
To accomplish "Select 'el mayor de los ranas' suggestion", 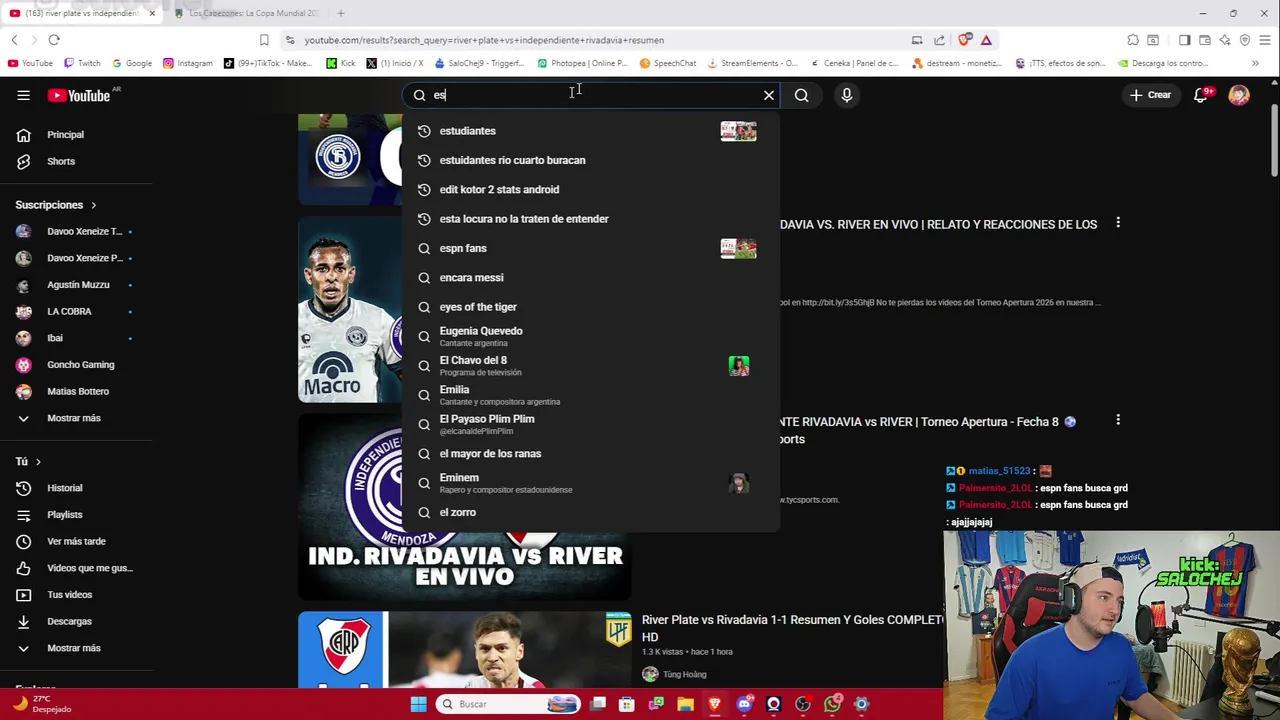I will tap(590, 454).
